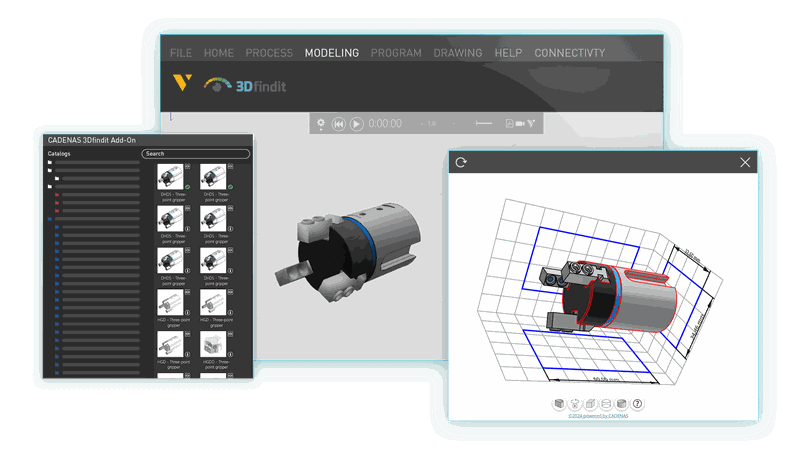Switch to the HOME tab
This screenshot has width=800, height=450.
pos(218,53)
